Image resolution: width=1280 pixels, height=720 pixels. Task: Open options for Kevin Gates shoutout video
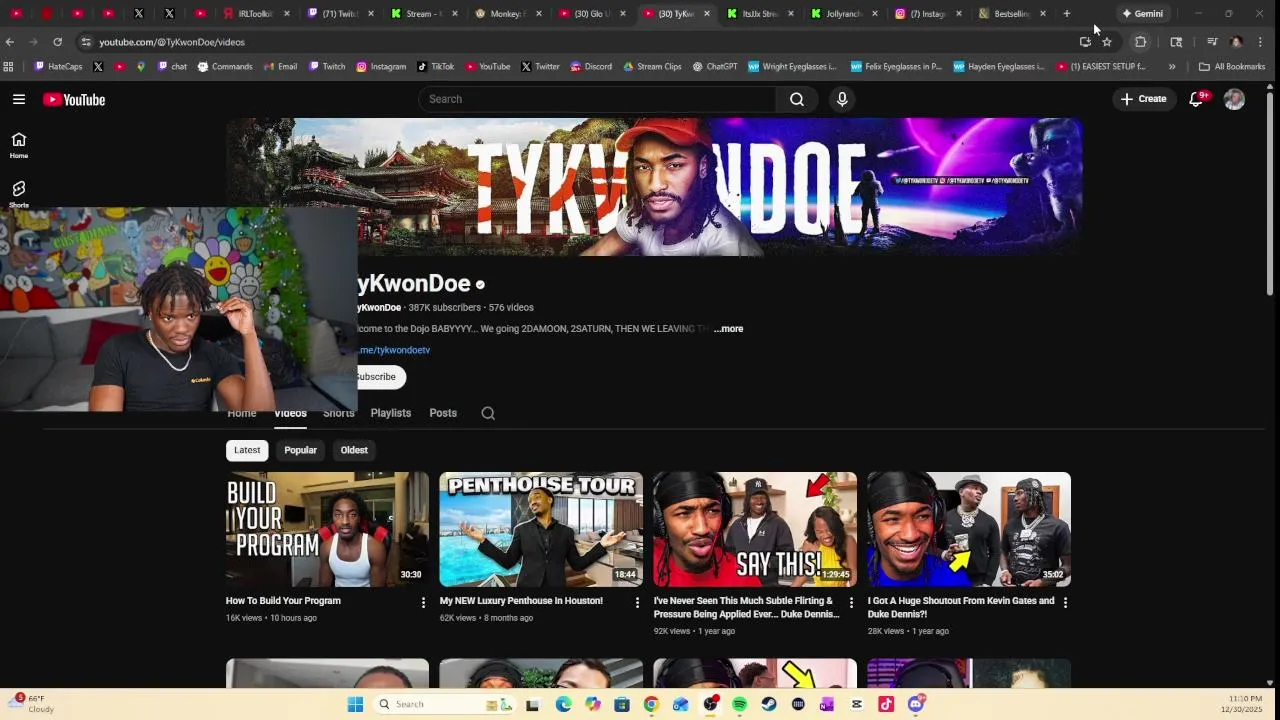(x=1065, y=602)
